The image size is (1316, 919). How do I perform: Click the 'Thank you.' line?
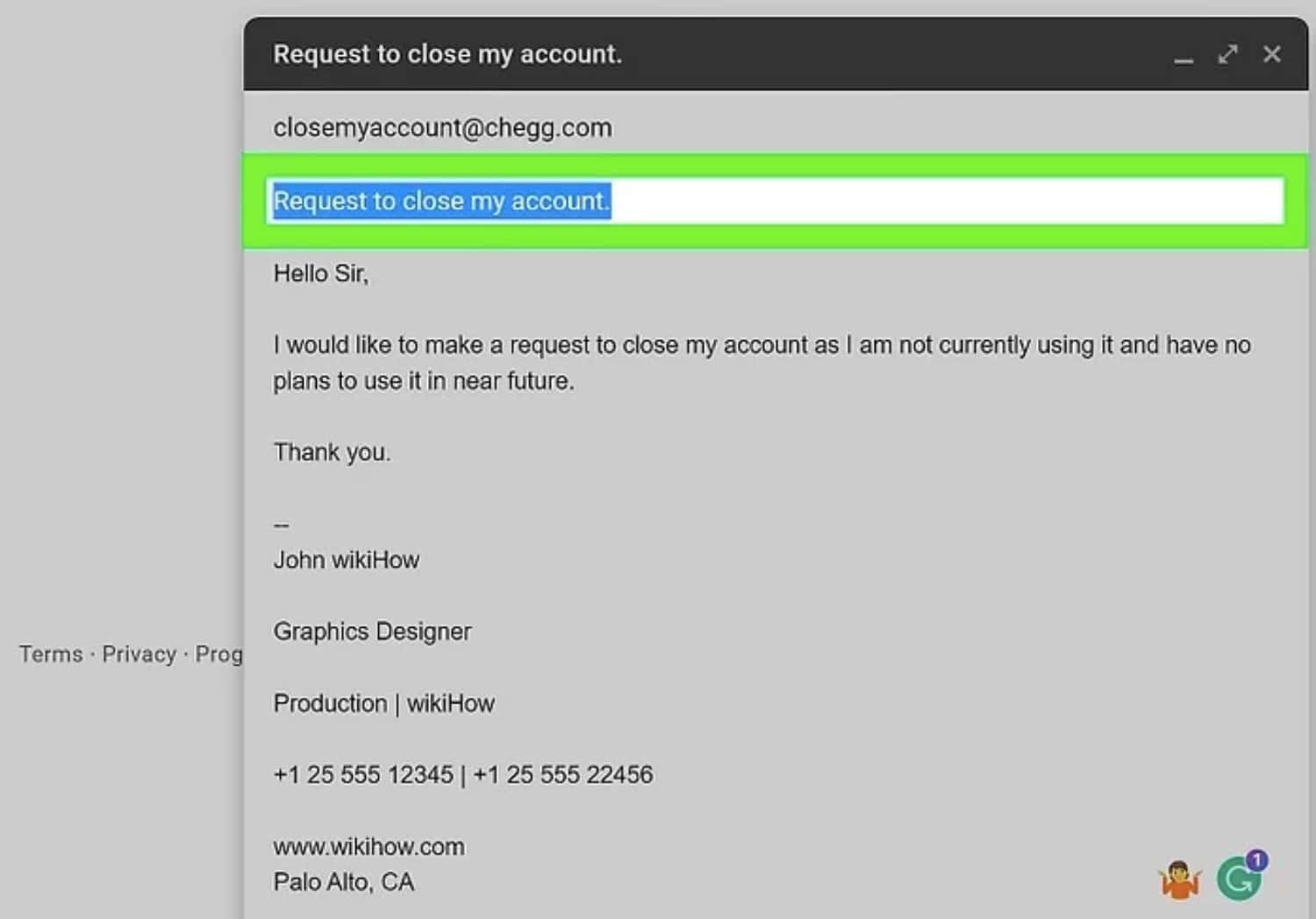(x=332, y=452)
